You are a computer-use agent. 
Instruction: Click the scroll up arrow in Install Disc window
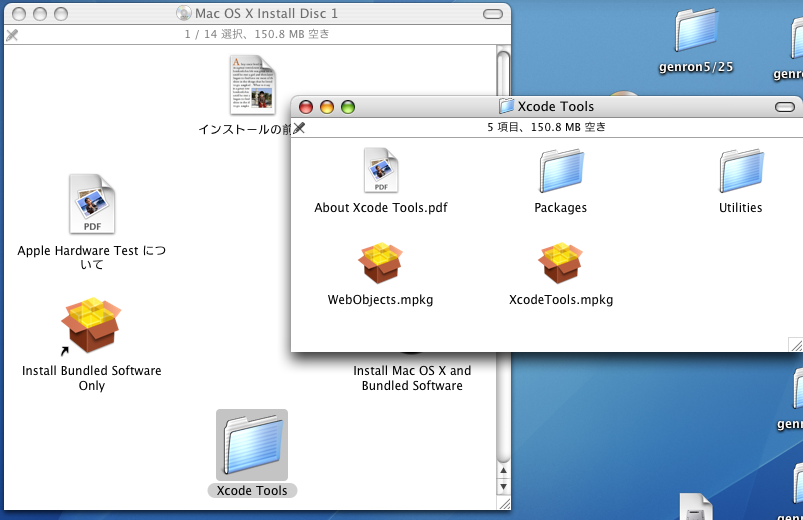tap(503, 470)
